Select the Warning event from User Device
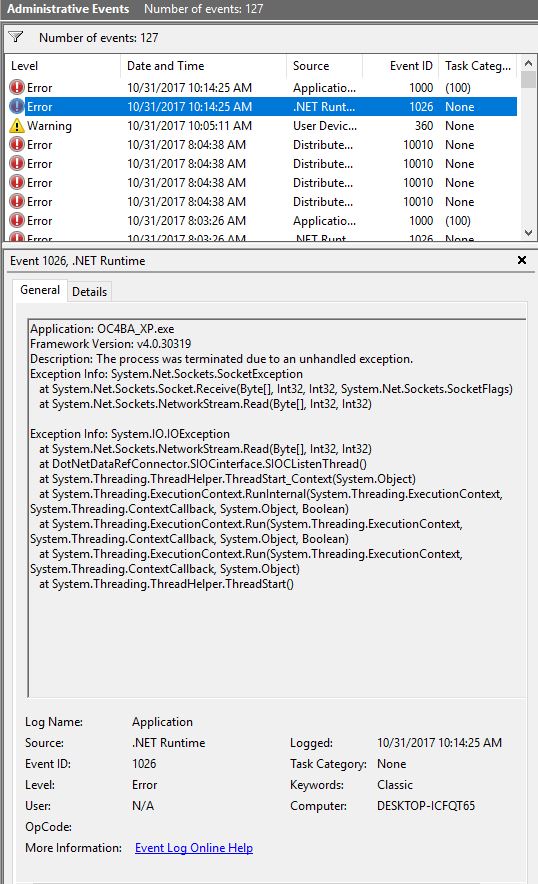This screenshot has height=884, width=538. (261, 126)
